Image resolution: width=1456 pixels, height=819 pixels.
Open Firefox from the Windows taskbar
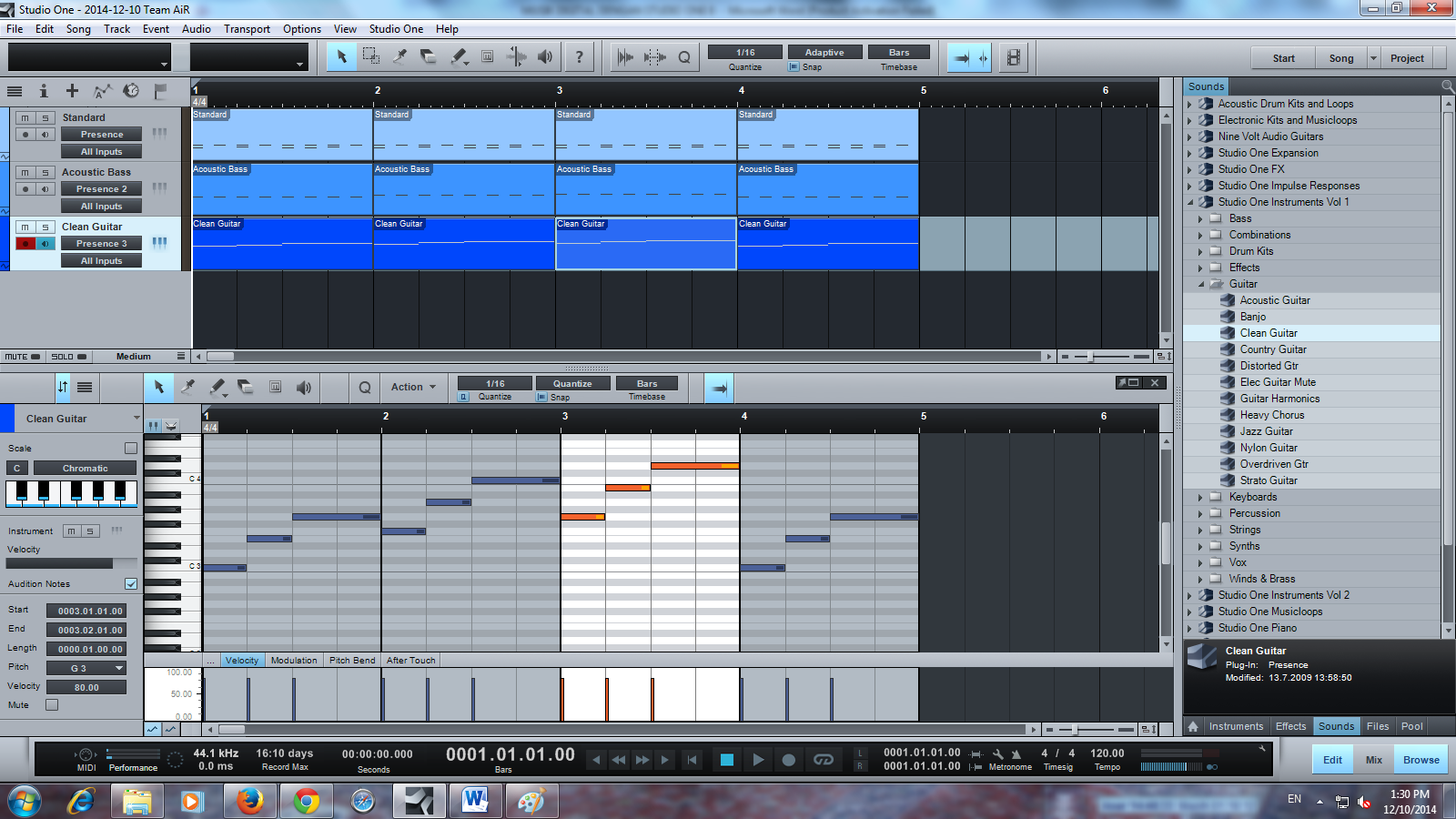click(250, 801)
